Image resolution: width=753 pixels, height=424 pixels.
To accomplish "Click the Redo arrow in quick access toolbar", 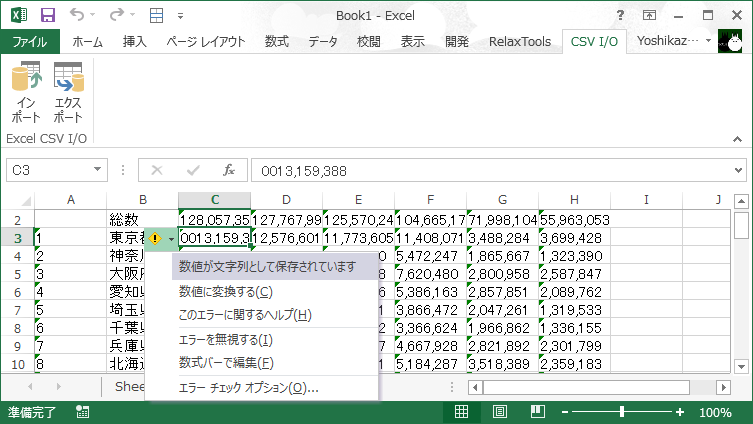I will click(117, 15).
